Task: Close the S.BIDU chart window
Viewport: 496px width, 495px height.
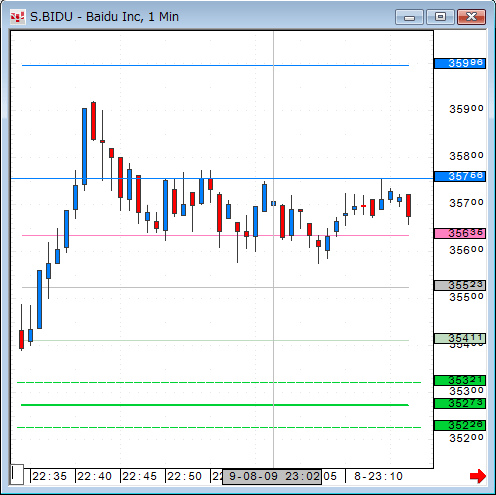Action: [x=471, y=17]
